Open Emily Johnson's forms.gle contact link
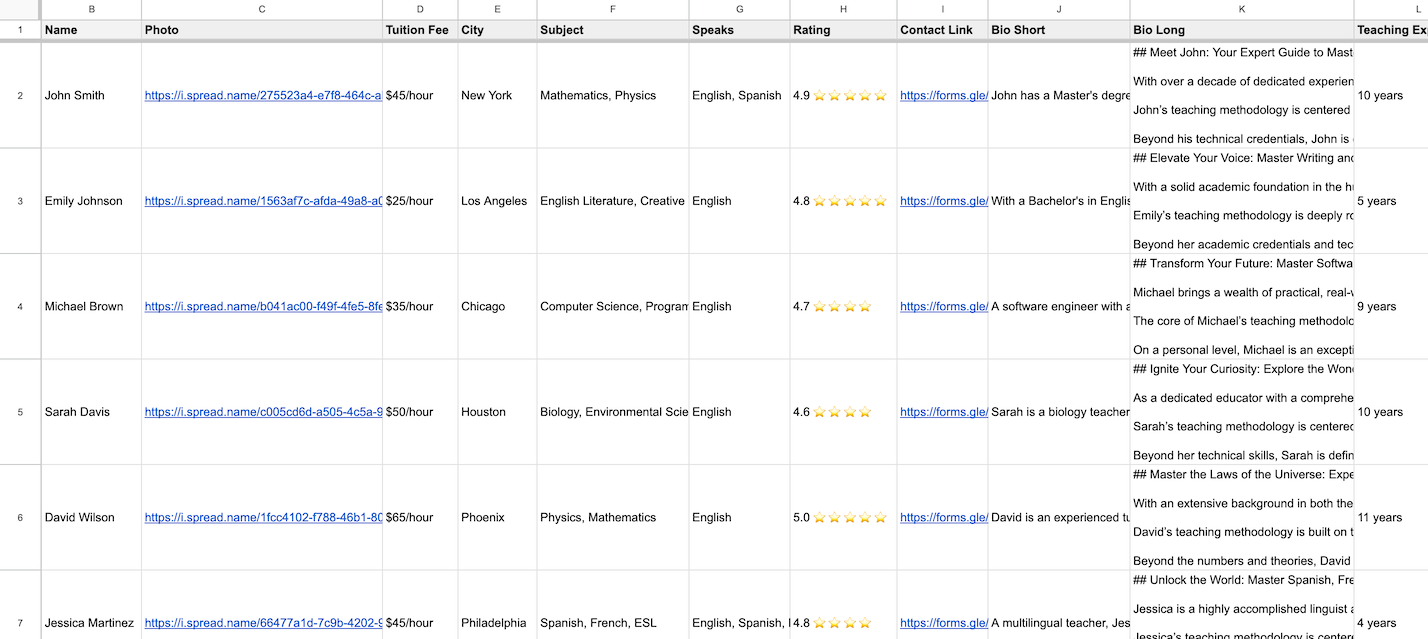Viewport: 1428px width, 639px height. click(943, 201)
